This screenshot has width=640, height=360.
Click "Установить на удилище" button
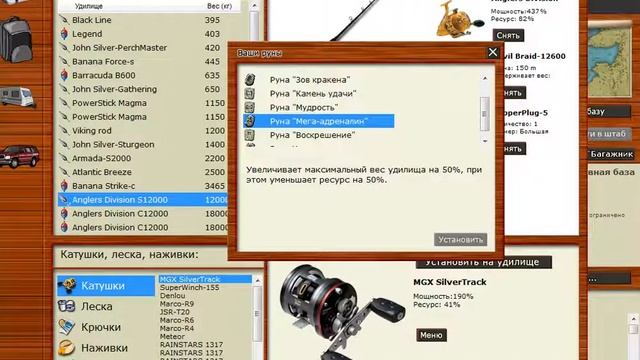pos(484,262)
